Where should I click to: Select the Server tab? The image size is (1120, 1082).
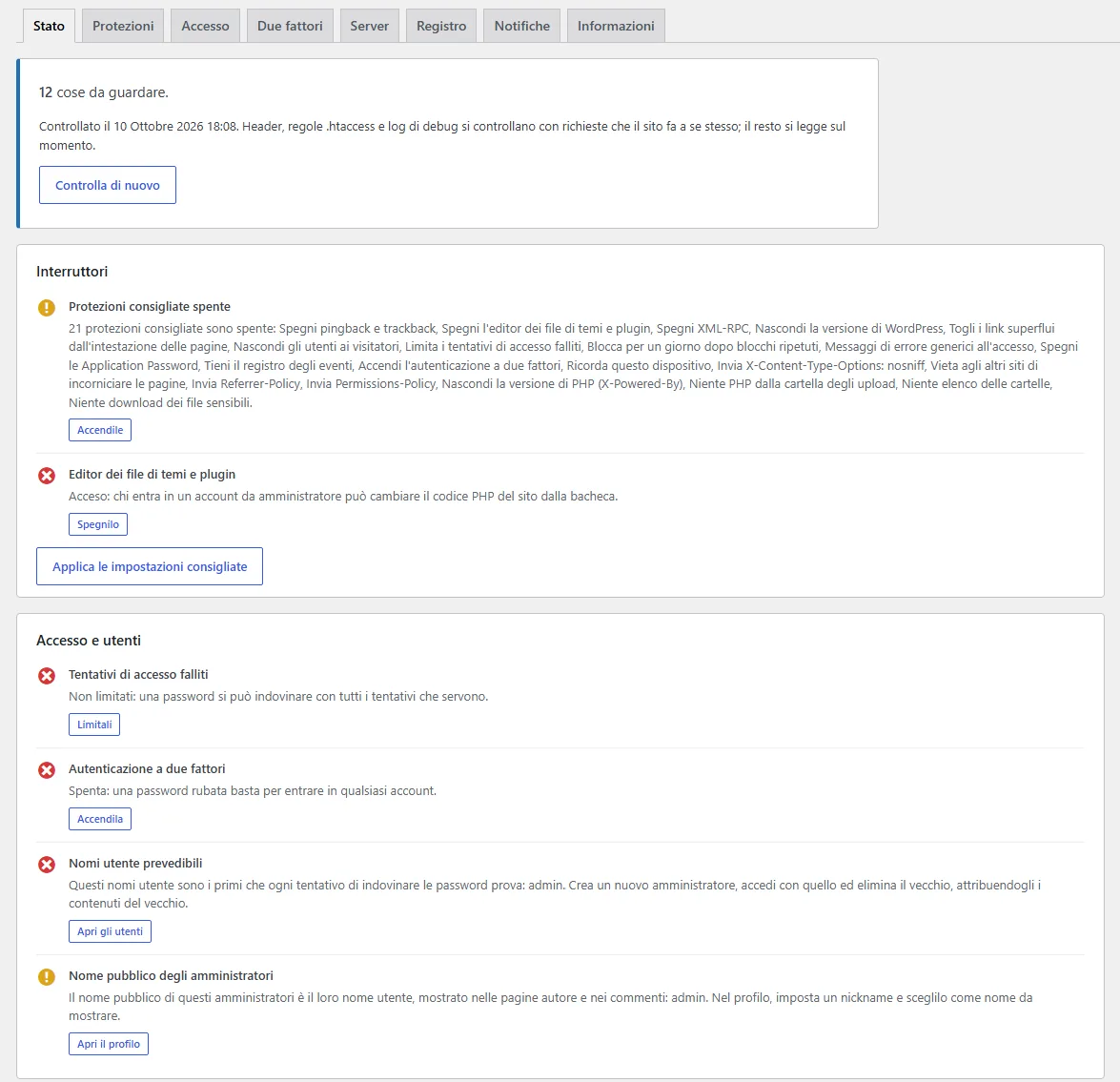coord(369,26)
